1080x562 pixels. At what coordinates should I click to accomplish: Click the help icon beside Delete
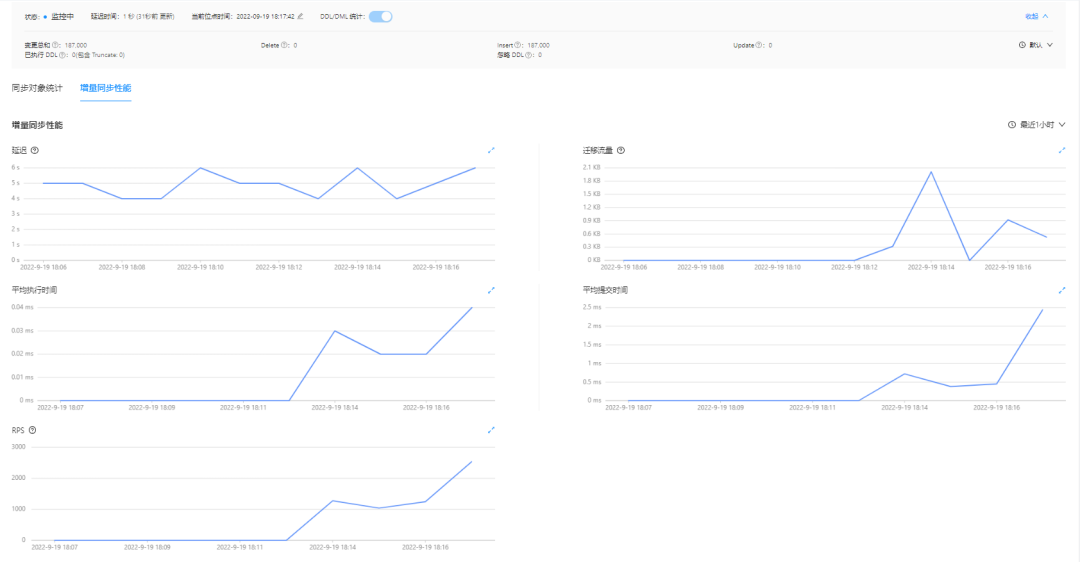tap(284, 45)
